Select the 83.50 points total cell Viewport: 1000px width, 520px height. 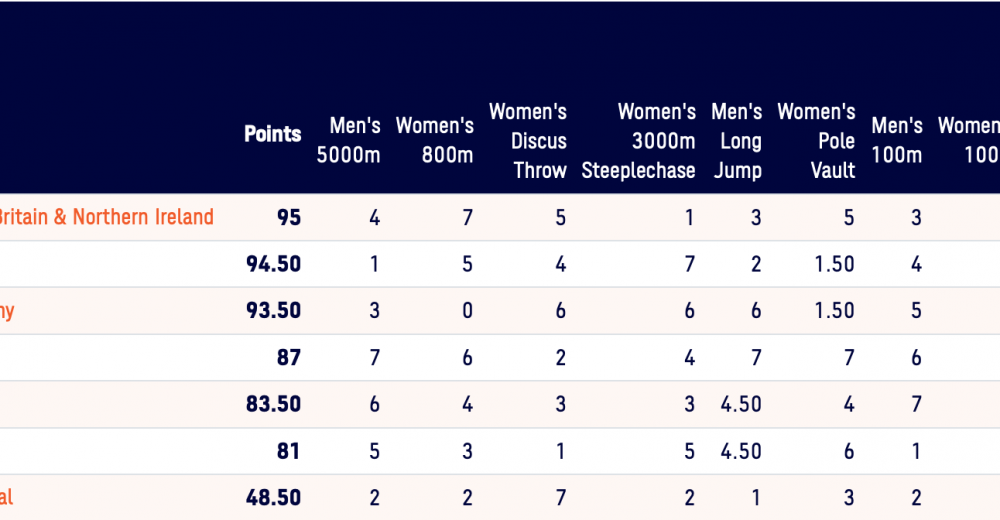pos(273,404)
